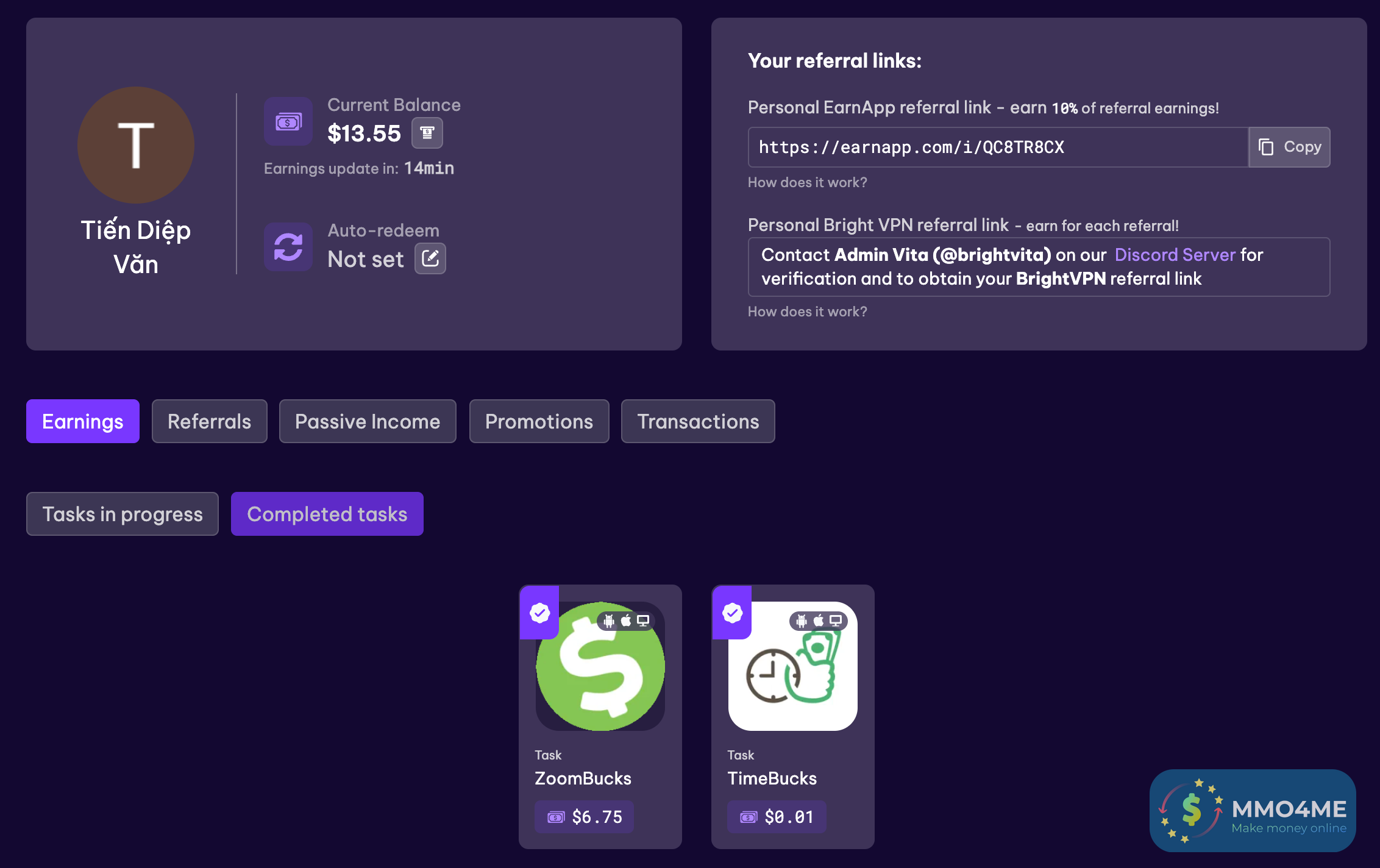This screenshot has height=868, width=1380.
Task: Click the redeem icon beside the $13.55 balance
Action: pyautogui.click(x=427, y=133)
